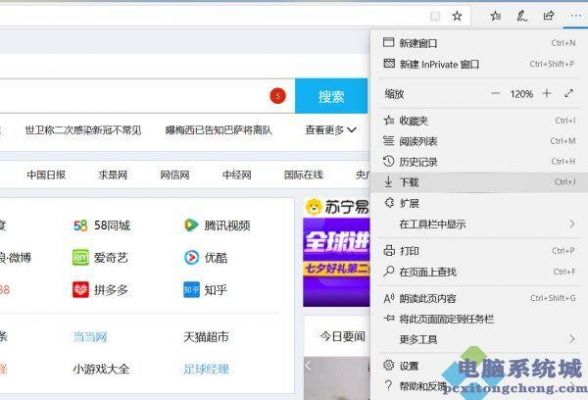Open headline 世卫称二次感染新冠不常见
The height and width of the screenshot is (400, 588).
pyautogui.click(x=83, y=130)
